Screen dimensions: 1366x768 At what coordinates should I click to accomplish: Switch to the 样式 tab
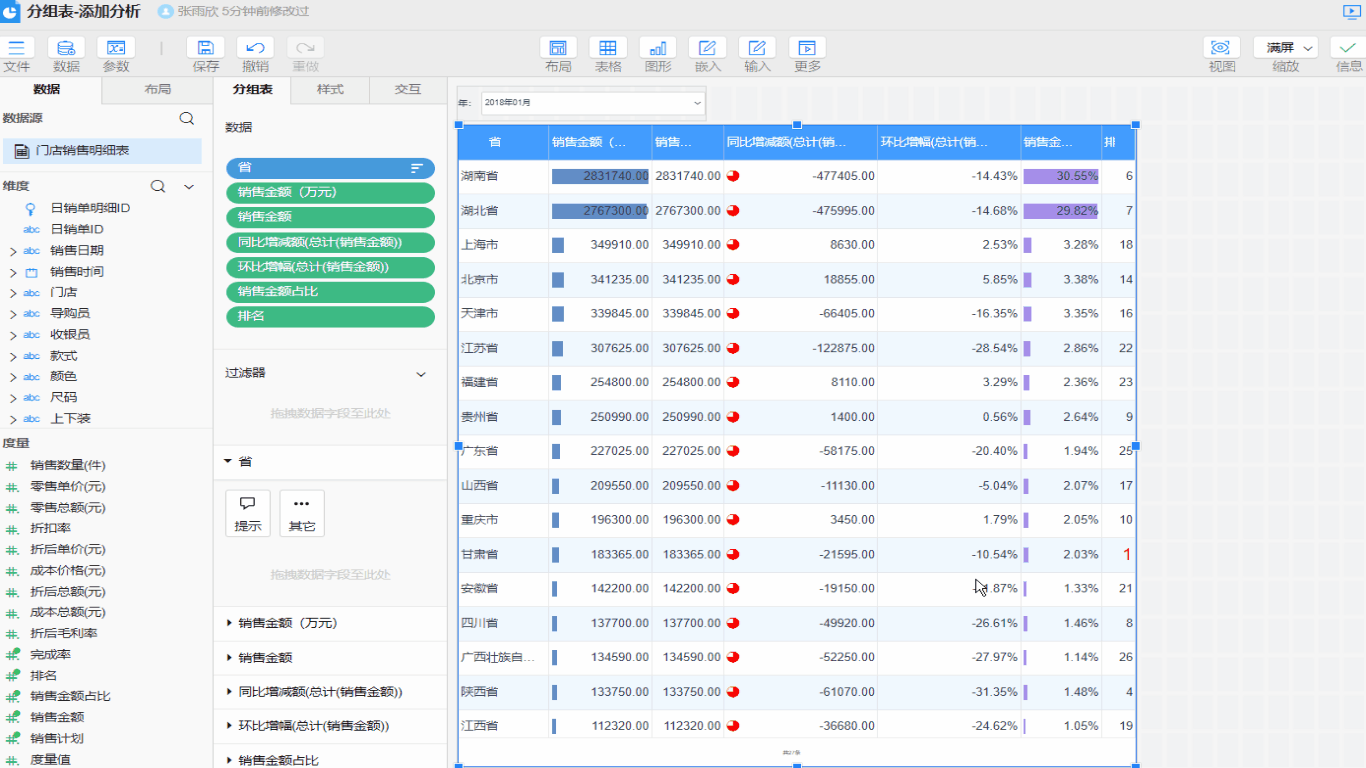330,89
